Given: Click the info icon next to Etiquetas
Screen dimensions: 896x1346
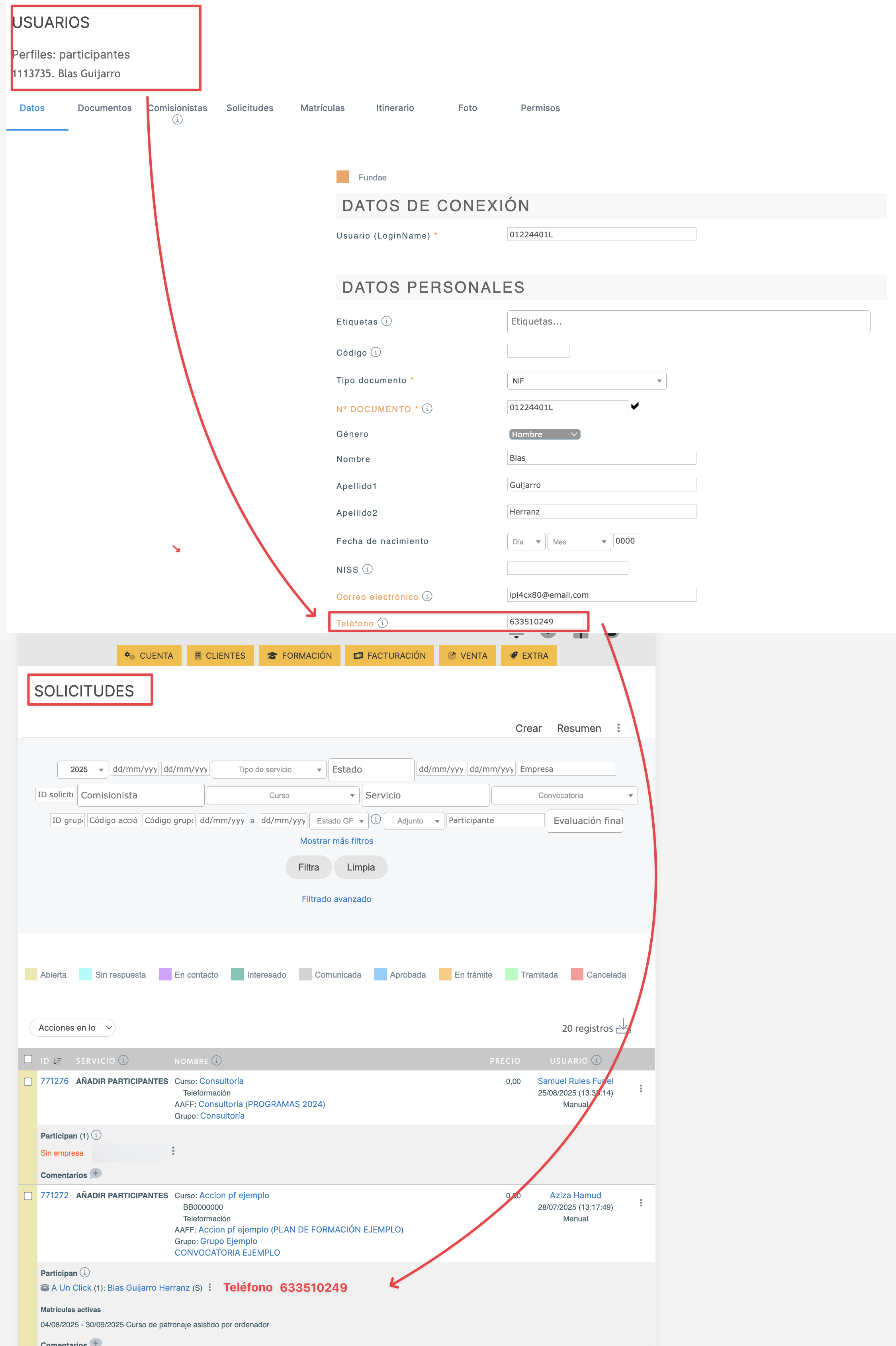Looking at the screenshot, I should coord(386,321).
